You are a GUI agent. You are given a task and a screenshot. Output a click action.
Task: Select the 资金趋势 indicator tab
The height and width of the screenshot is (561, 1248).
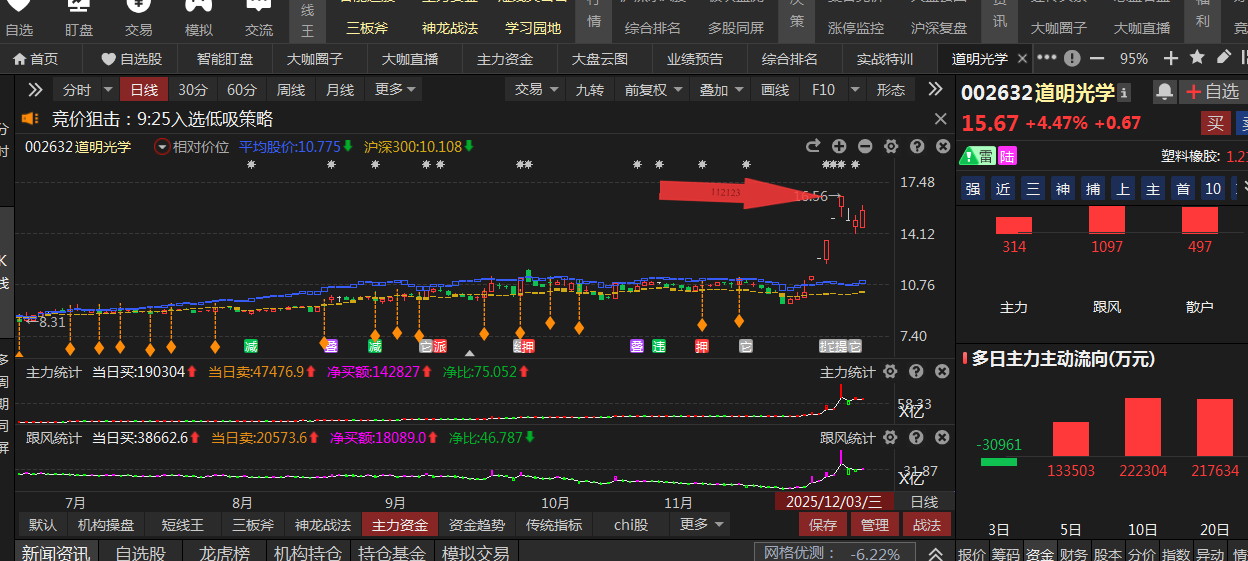pyautogui.click(x=477, y=524)
